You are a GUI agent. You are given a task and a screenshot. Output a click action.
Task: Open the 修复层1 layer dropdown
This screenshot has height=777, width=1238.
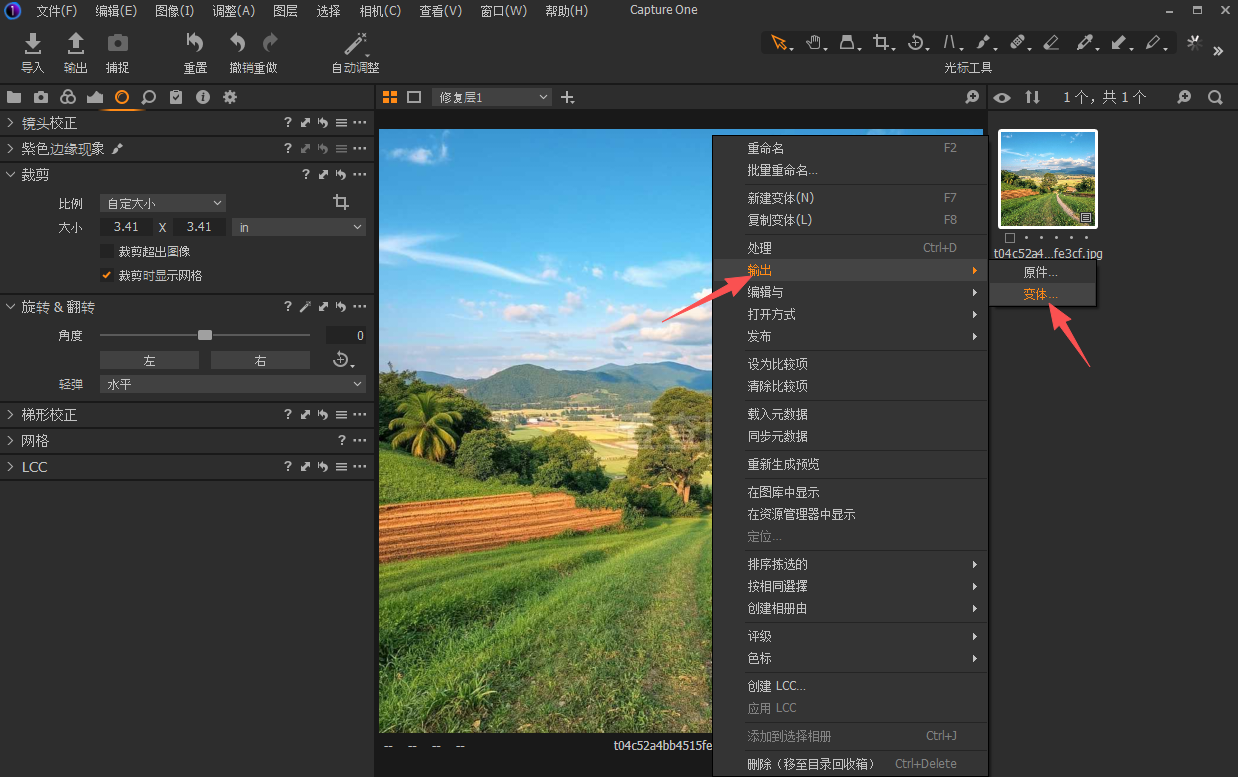[492, 97]
